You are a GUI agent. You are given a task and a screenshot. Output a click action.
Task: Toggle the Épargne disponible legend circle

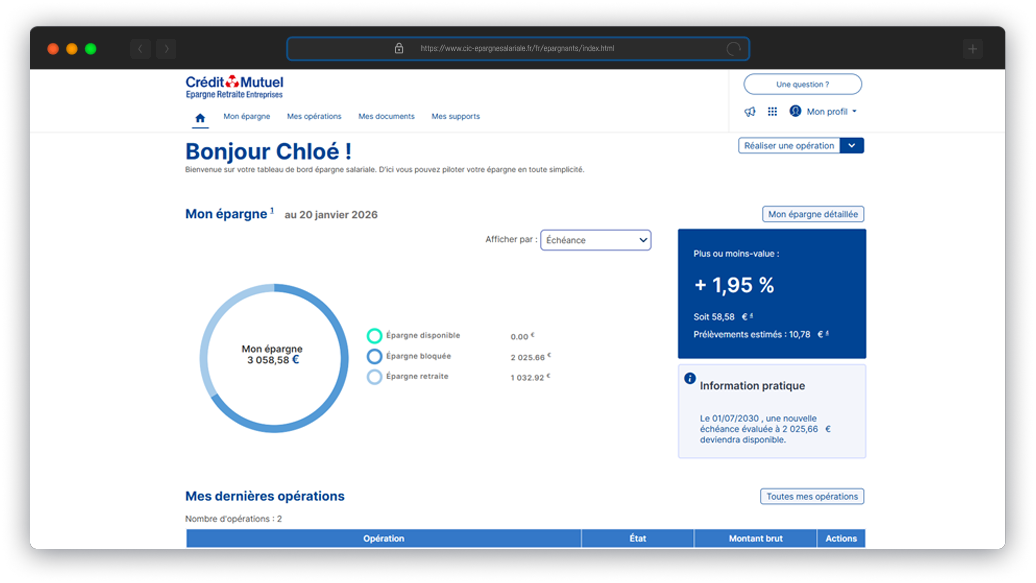tap(374, 336)
